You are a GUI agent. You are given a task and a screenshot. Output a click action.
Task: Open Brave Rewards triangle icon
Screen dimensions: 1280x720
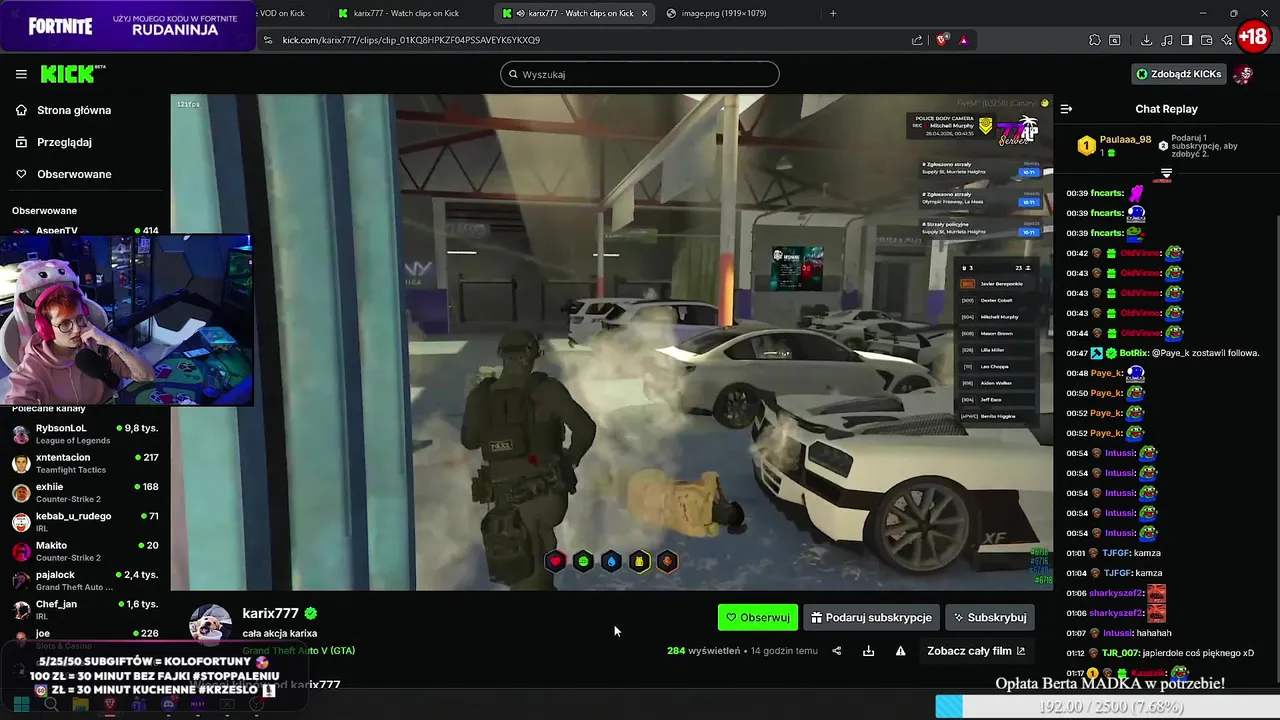pyautogui.click(x=963, y=40)
